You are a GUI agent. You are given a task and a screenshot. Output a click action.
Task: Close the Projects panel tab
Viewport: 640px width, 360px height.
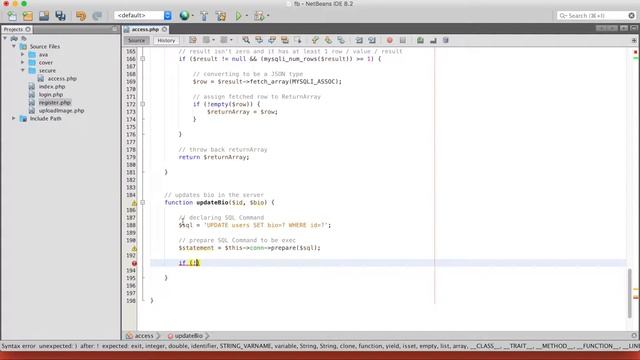28,29
